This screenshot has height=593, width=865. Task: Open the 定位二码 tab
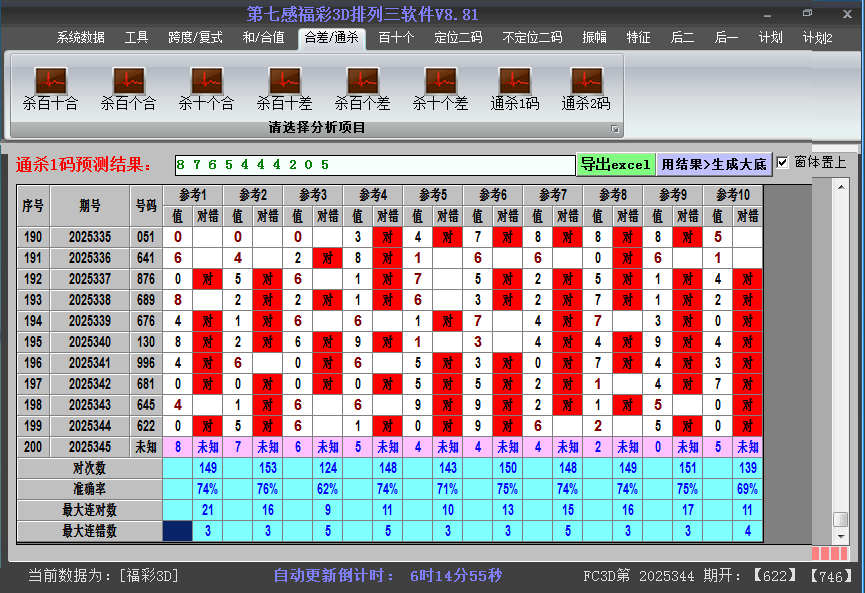pyautogui.click(x=458, y=38)
